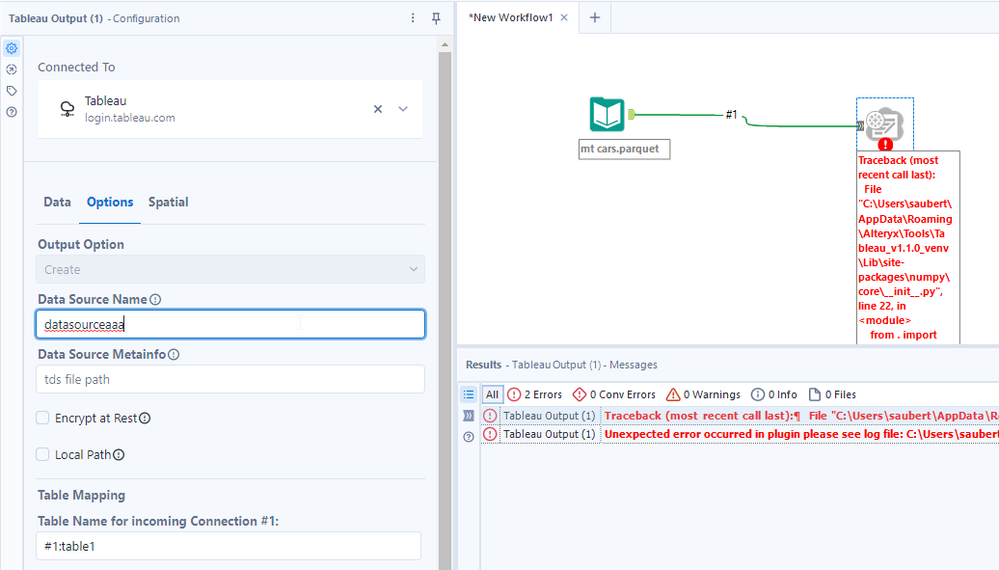This screenshot has height=570, width=999.
Task: Open the configuration gear icon in sidebar
Action: [11, 48]
